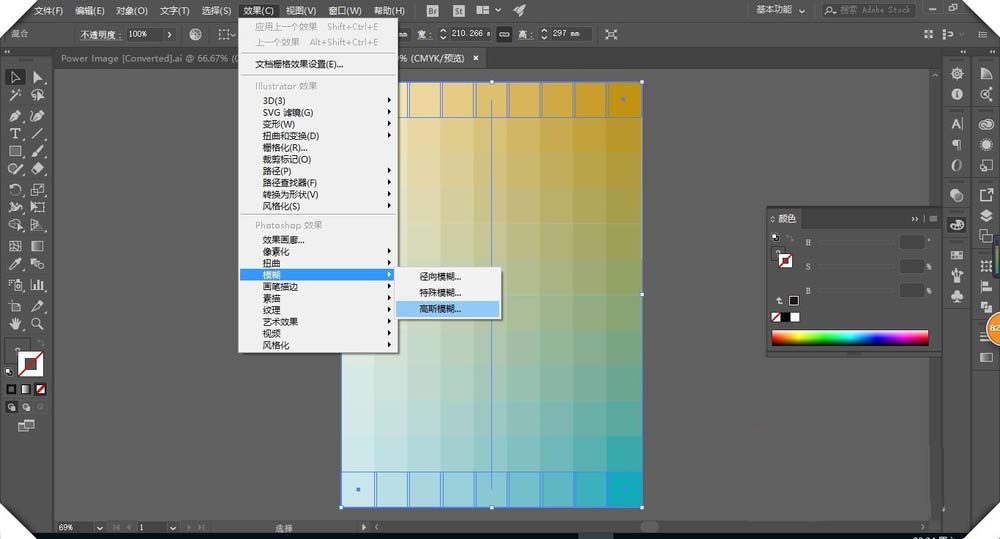
Task: Select the Eraser tool
Action: point(38,169)
